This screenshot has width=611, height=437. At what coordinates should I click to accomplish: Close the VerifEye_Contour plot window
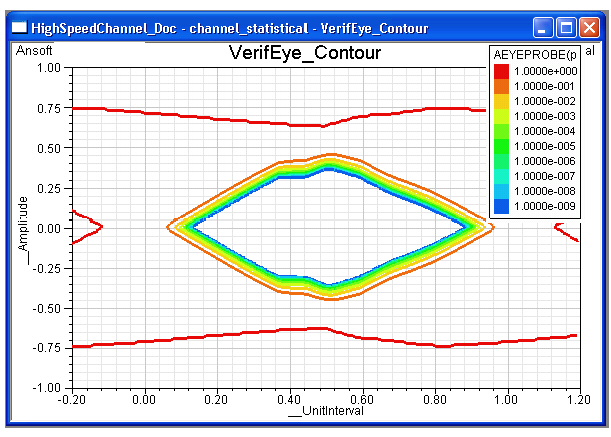pyautogui.click(x=587, y=28)
